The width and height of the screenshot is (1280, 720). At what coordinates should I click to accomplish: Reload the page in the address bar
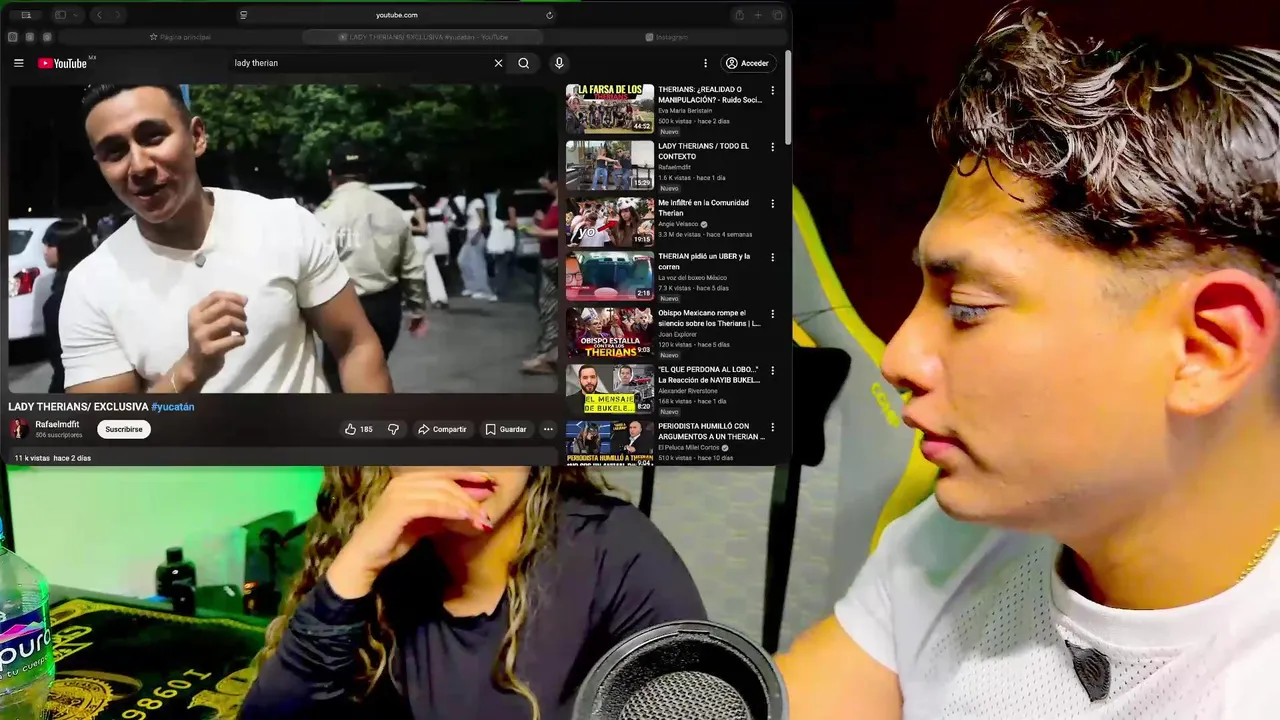tap(549, 15)
